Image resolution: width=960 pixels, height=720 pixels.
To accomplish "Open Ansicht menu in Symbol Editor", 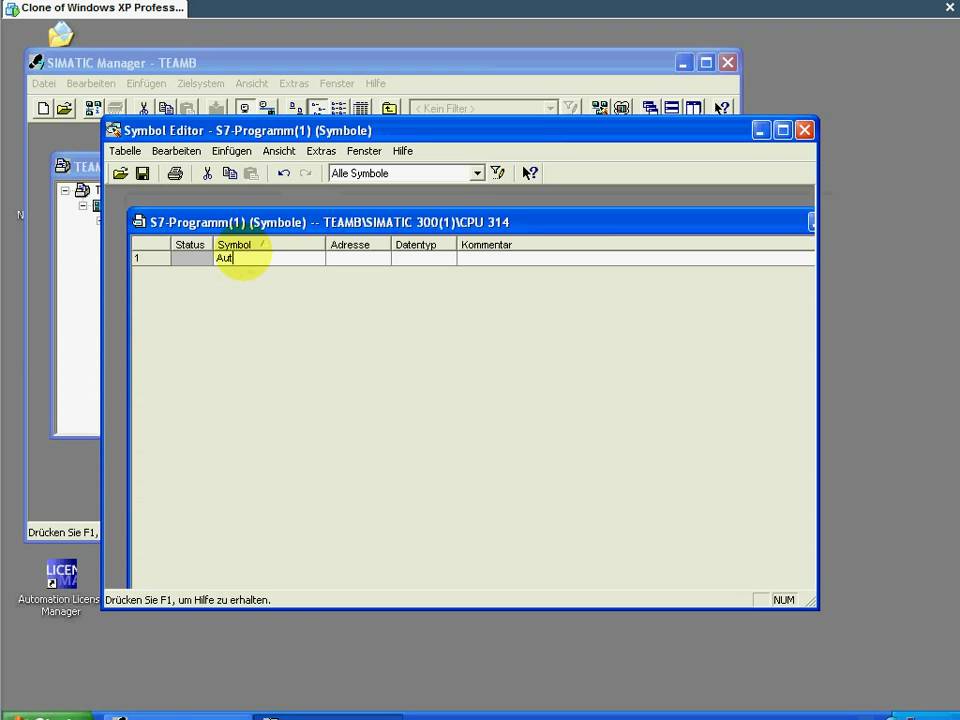I will (279, 151).
